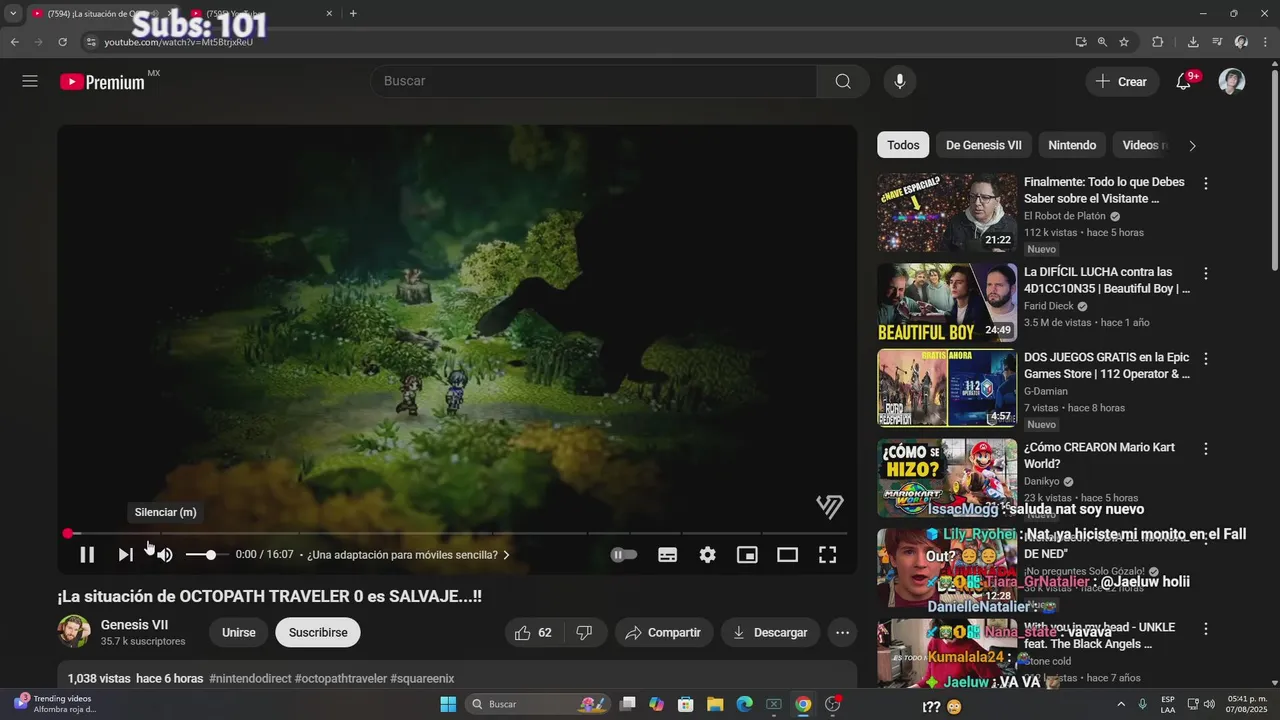Pause the video
The image size is (1280, 720).
click(87, 555)
